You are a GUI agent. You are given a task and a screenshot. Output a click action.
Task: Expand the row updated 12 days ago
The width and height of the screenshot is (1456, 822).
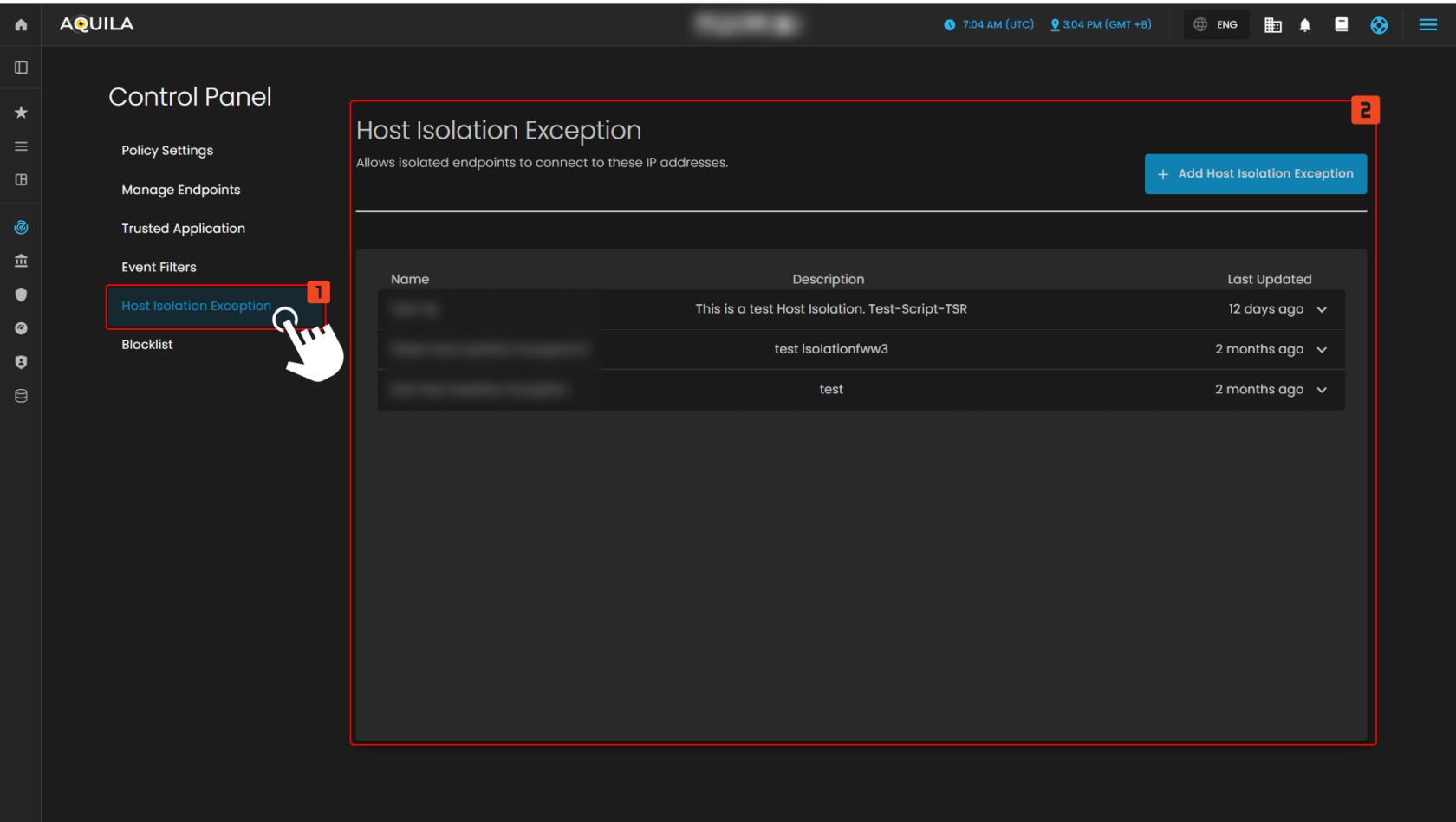tap(1321, 309)
